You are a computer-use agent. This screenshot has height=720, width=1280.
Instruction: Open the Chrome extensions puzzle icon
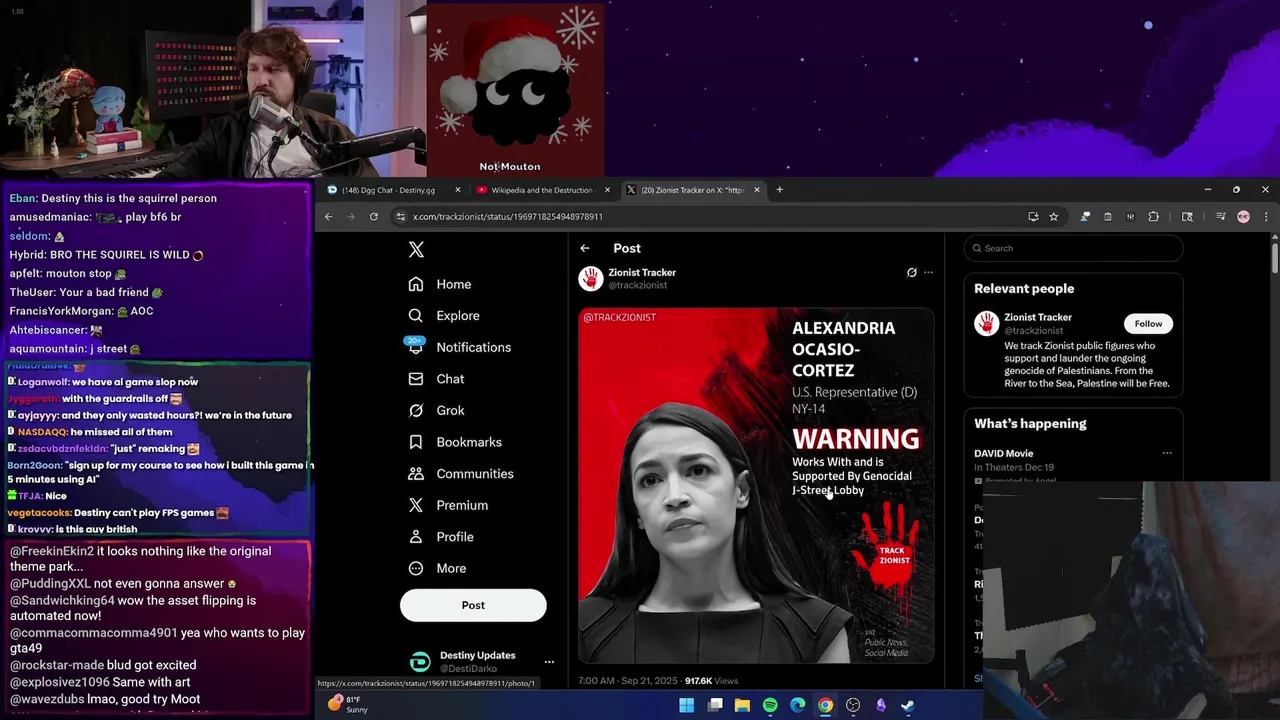[x=1153, y=216]
